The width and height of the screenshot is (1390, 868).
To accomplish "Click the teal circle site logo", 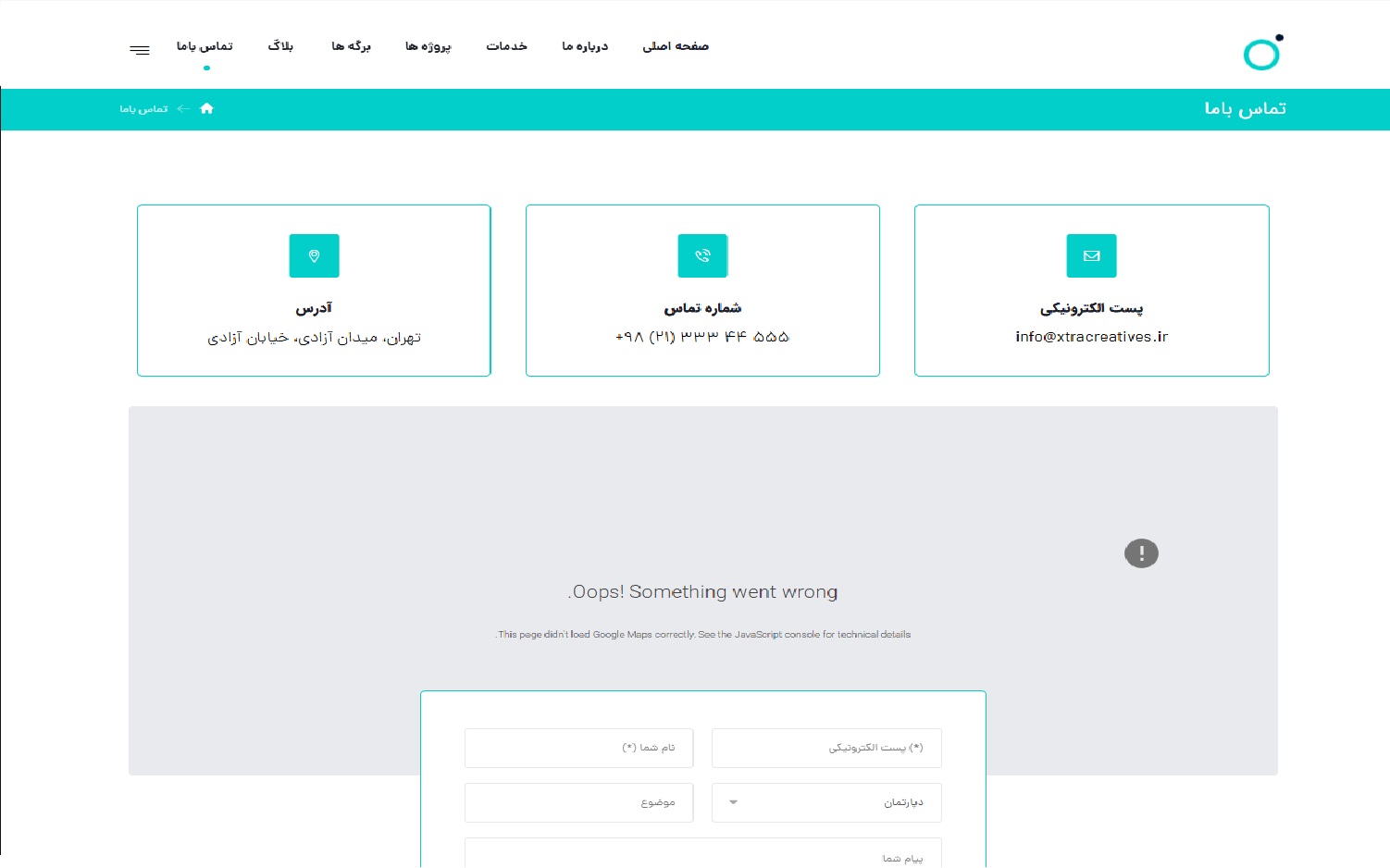I will point(1262,53).
